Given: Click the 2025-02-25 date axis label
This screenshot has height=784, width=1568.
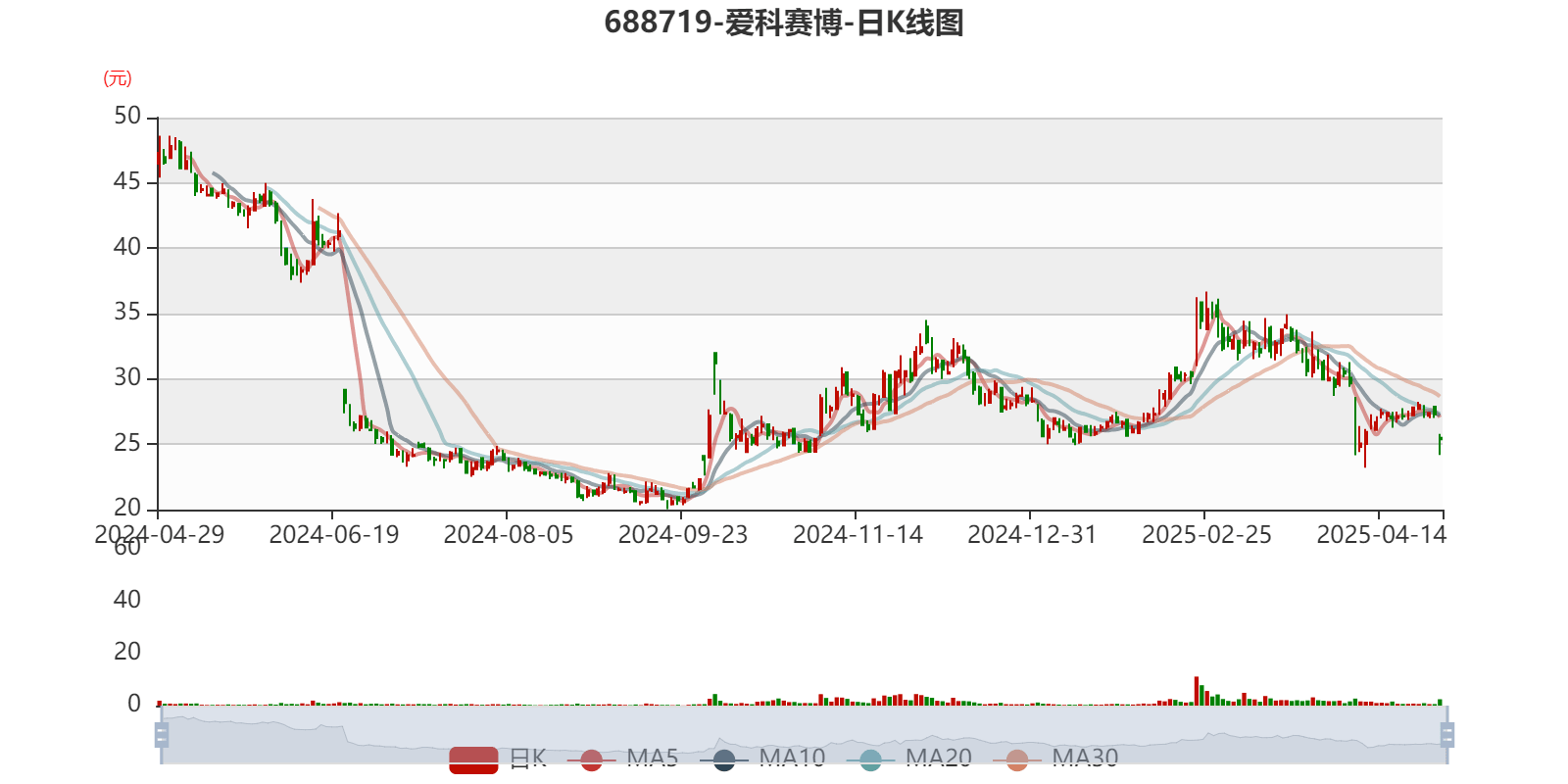Looking at the screenshot, I should click(1206, 534).
